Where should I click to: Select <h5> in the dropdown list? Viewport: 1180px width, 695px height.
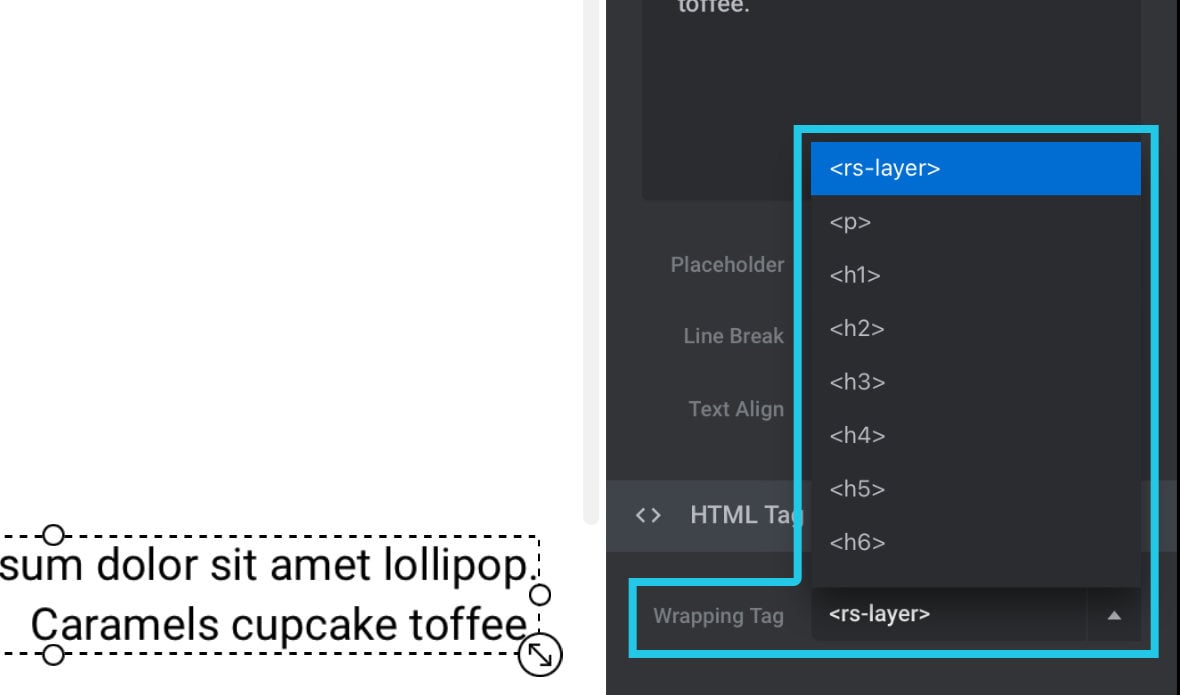pyautogui.click(x=975, y=489)
